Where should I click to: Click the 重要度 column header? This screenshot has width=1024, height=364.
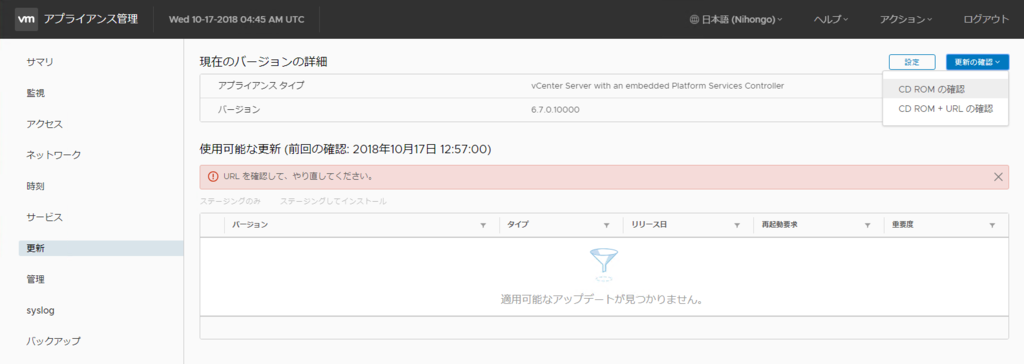[903, 225]
